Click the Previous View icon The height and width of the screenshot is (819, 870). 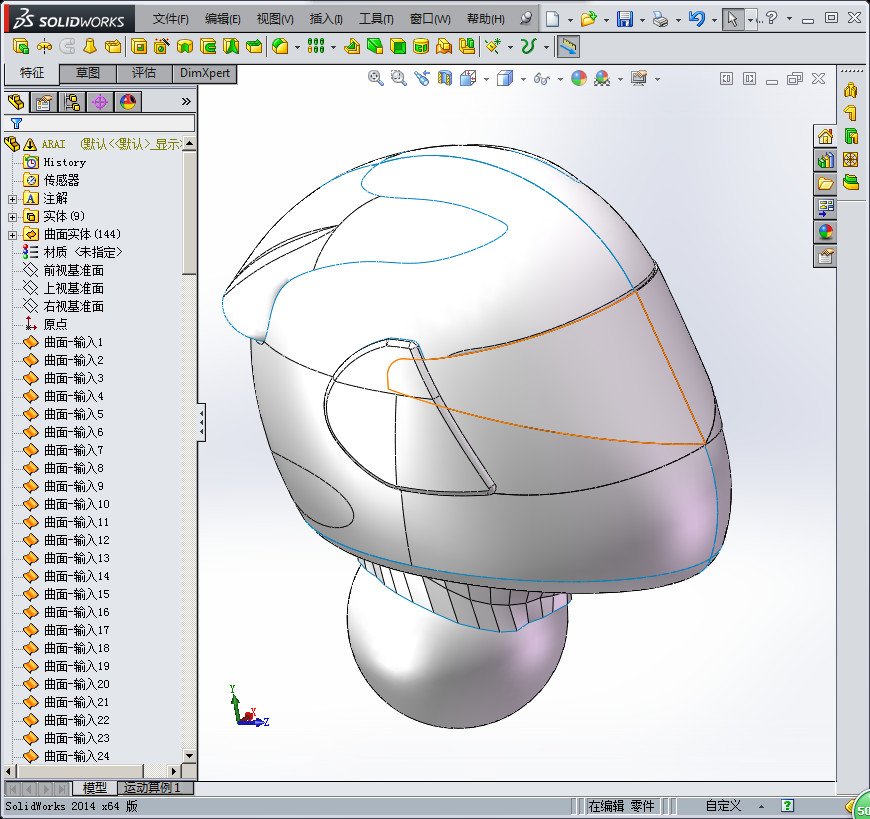point(422,78)
